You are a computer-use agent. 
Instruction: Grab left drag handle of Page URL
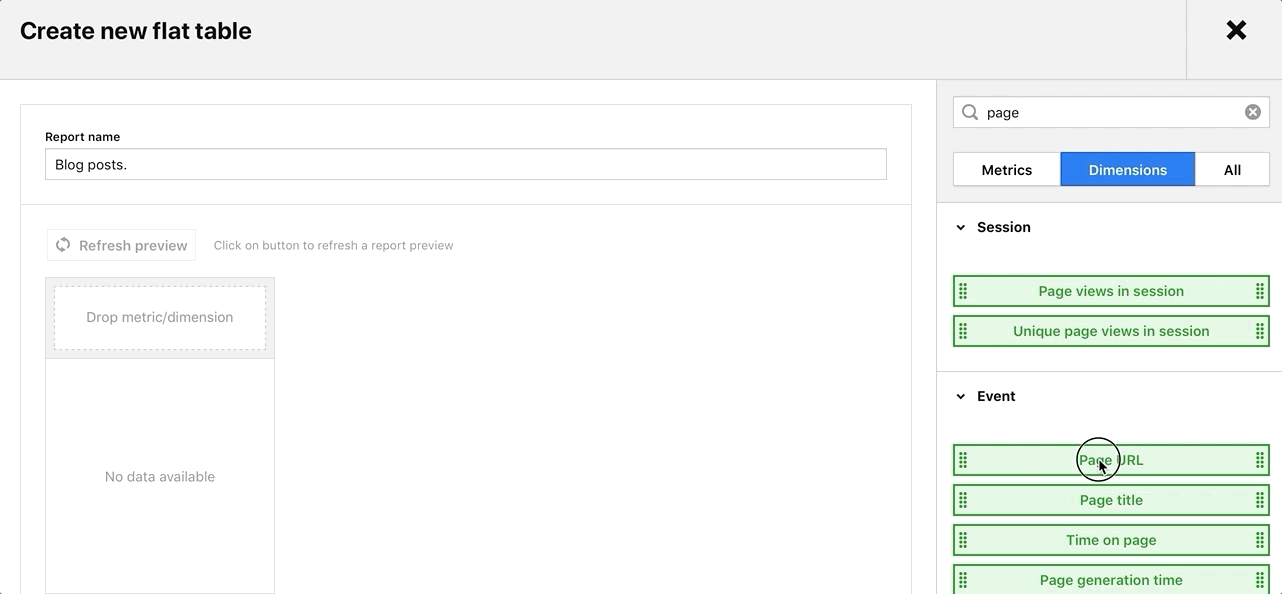coord(963,460)
